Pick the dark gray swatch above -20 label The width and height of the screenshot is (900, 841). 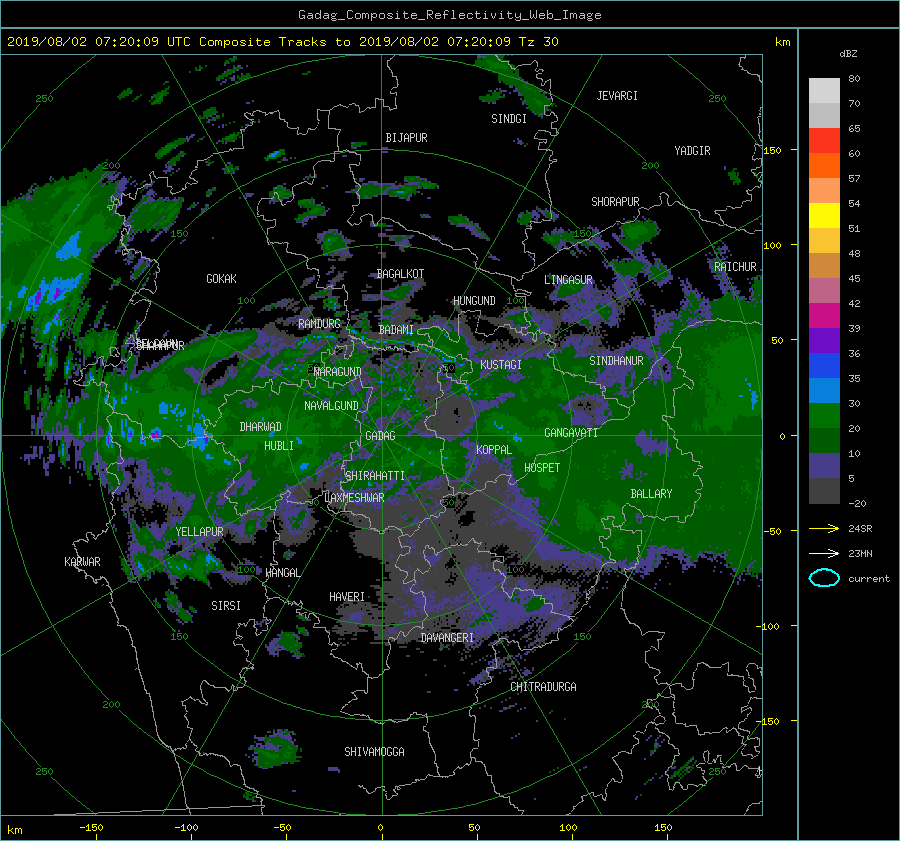coord(824,491)
